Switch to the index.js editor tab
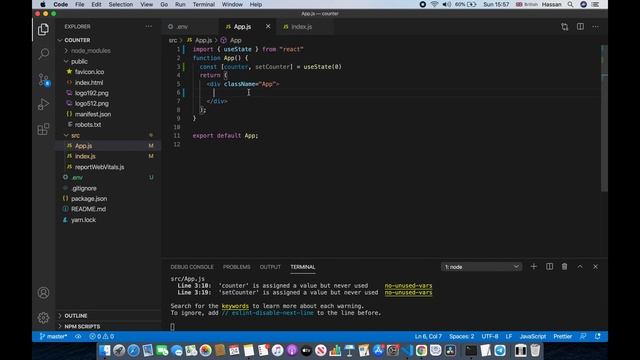 click(x=302, y=27)
